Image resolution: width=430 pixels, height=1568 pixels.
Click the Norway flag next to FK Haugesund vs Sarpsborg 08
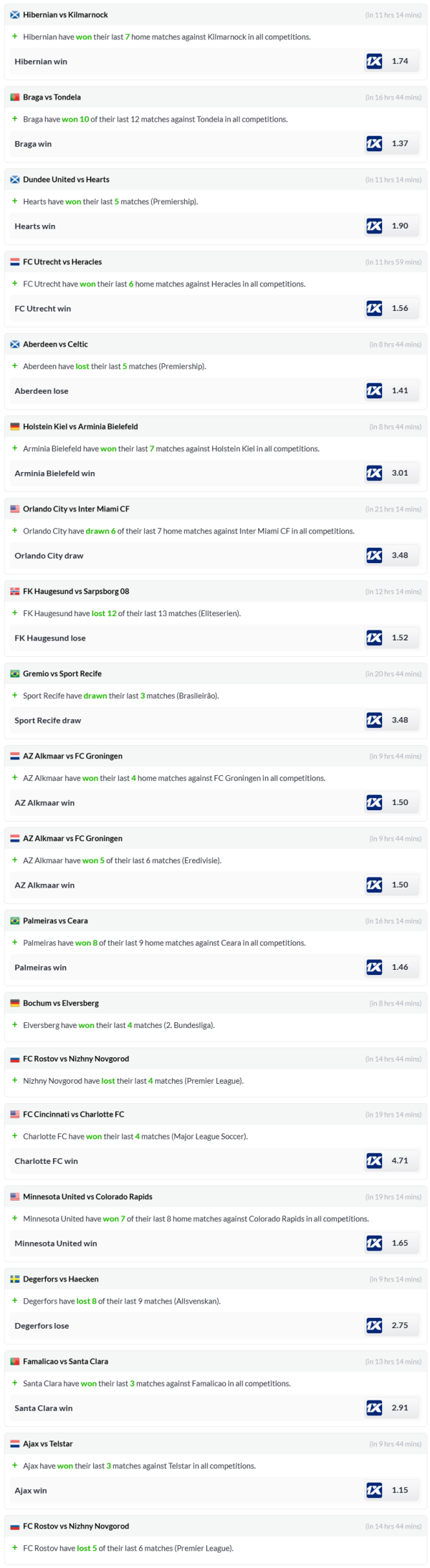pos(15,592)
